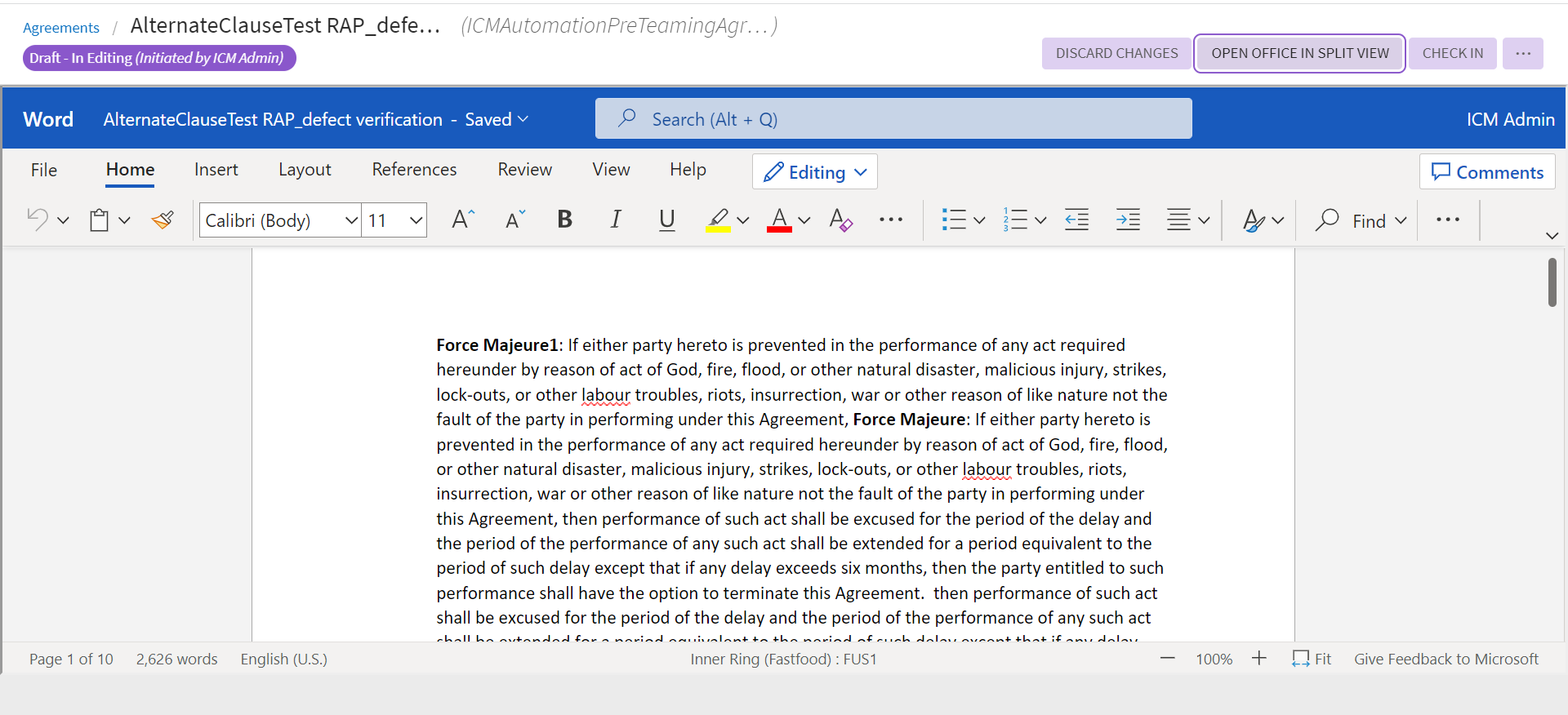Click the Clear Formatting icon
The image size is (1568, 715).
click(x=840, y=220)
